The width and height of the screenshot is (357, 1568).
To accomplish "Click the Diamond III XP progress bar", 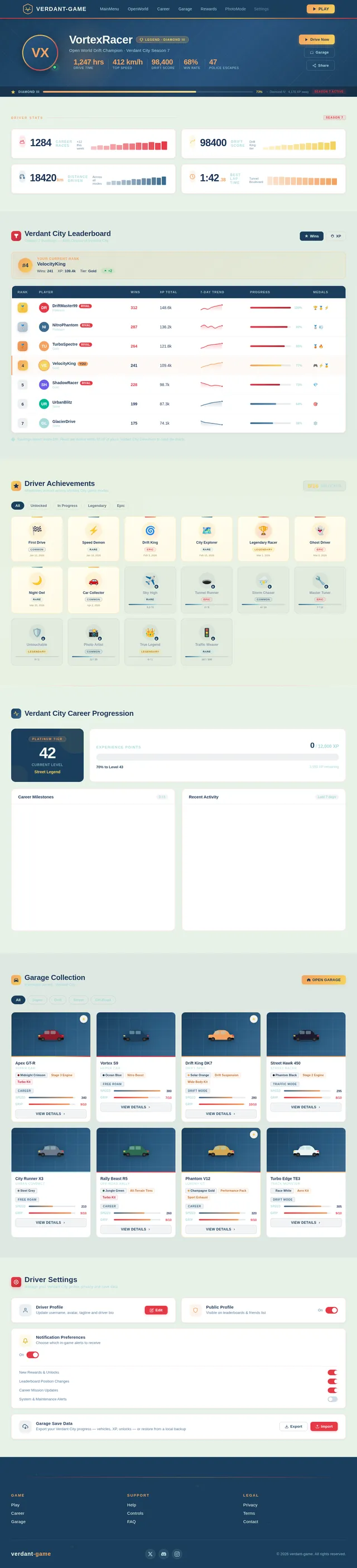I will coord(148,92).
